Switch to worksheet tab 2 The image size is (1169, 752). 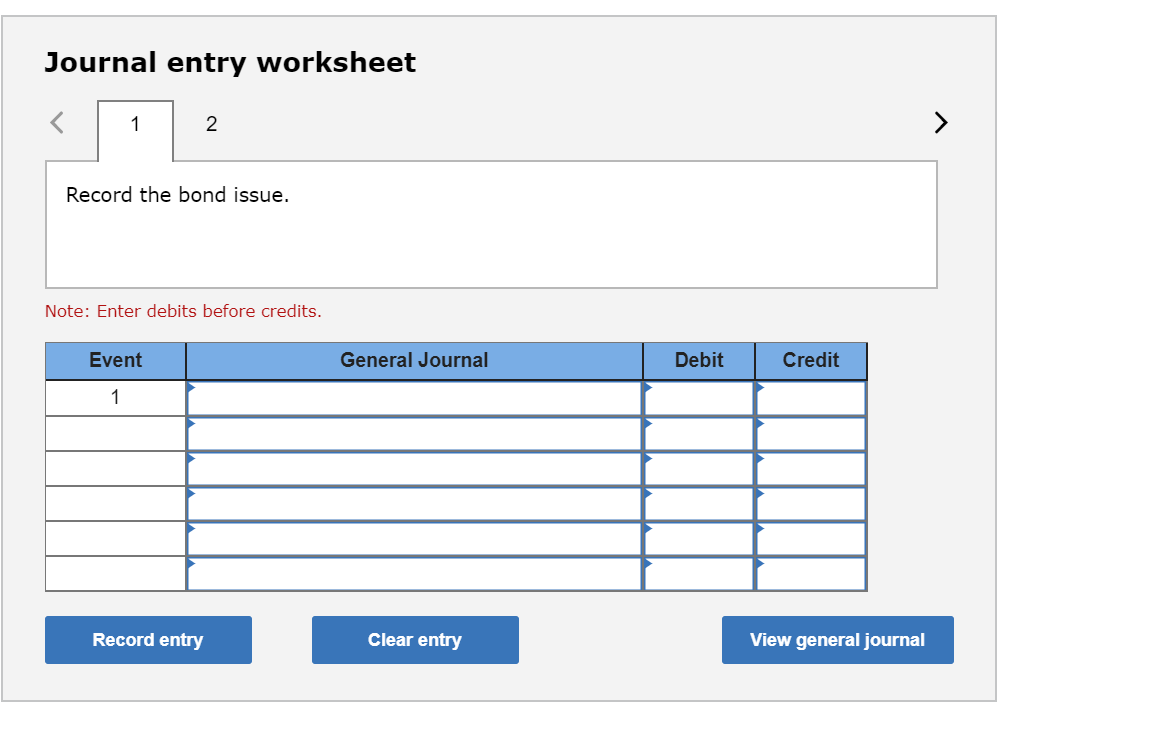[x=211, y=123]
